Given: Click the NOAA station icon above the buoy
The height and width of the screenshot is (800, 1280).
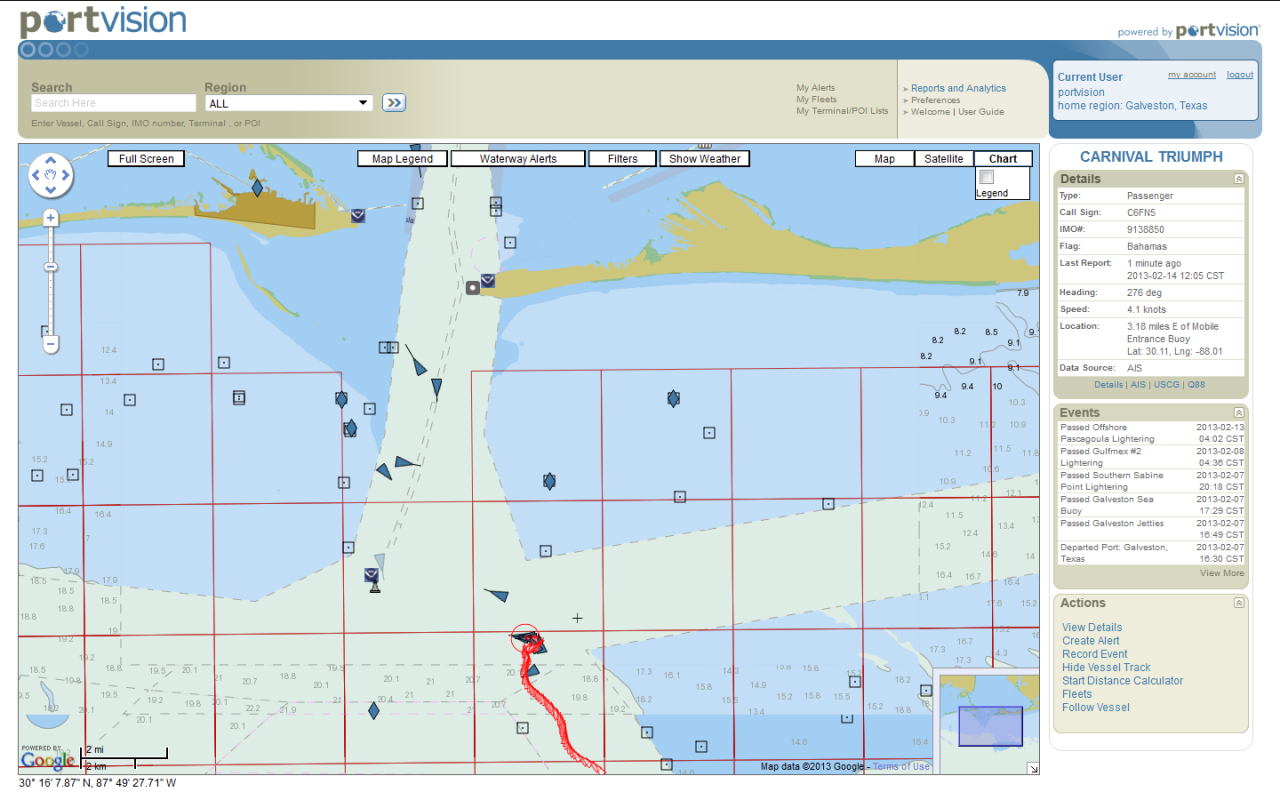Looking at the screenshot, I should click(x=372, y=575).
